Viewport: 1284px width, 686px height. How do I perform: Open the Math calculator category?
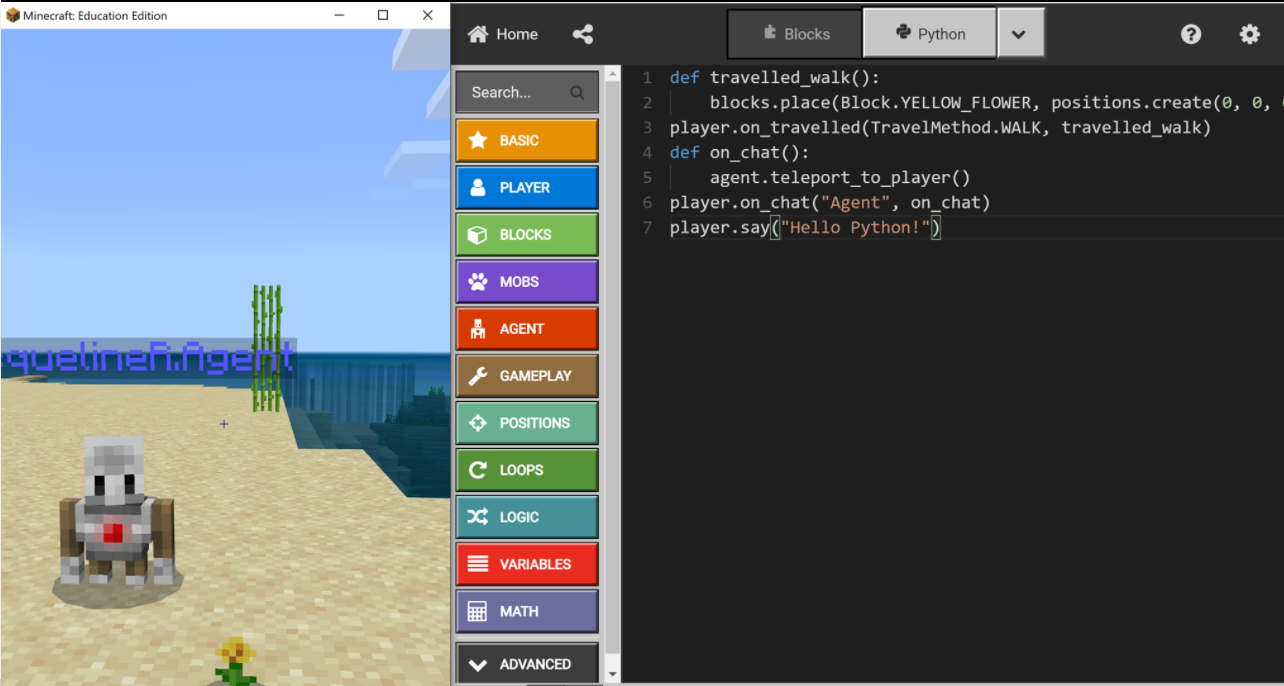(x=527, y=611)
